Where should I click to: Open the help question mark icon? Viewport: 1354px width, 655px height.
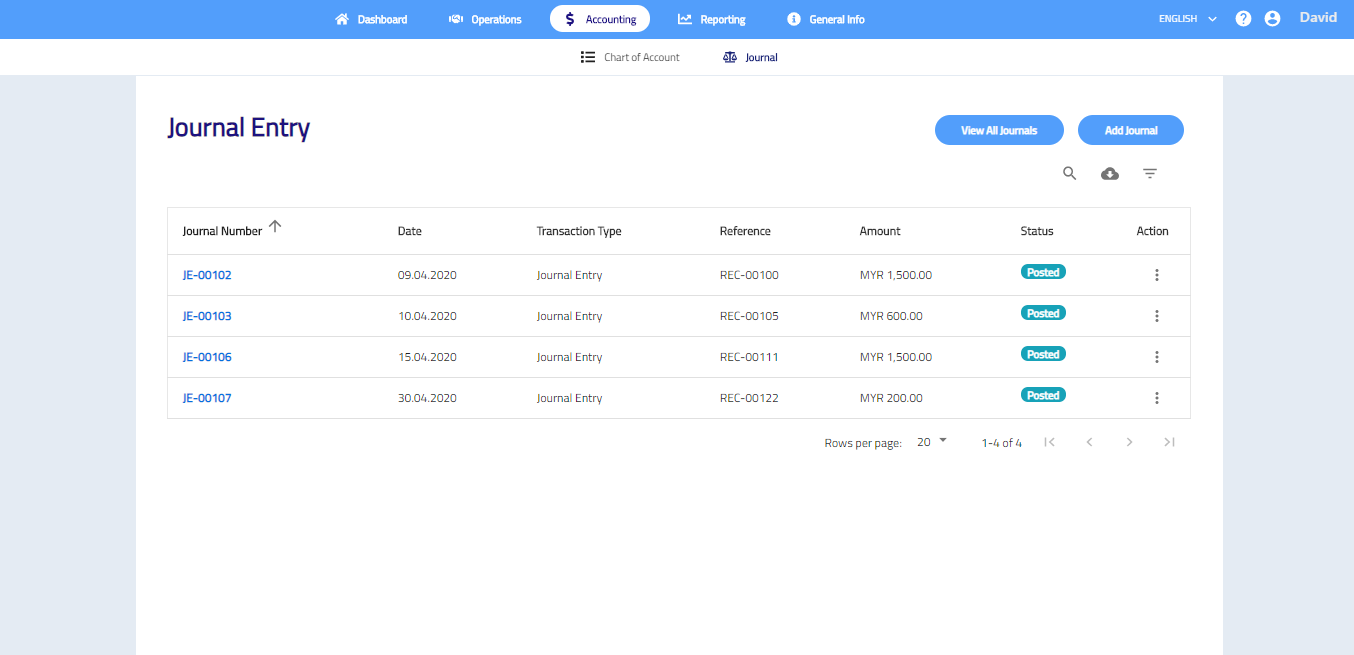pyautogui.click(x=1243, y=19)
